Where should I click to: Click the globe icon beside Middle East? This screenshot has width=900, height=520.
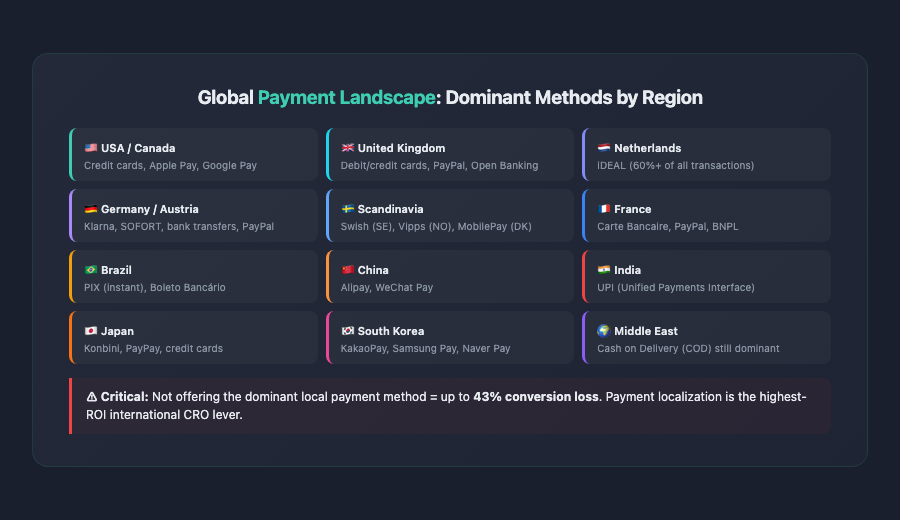pos(604,331)
